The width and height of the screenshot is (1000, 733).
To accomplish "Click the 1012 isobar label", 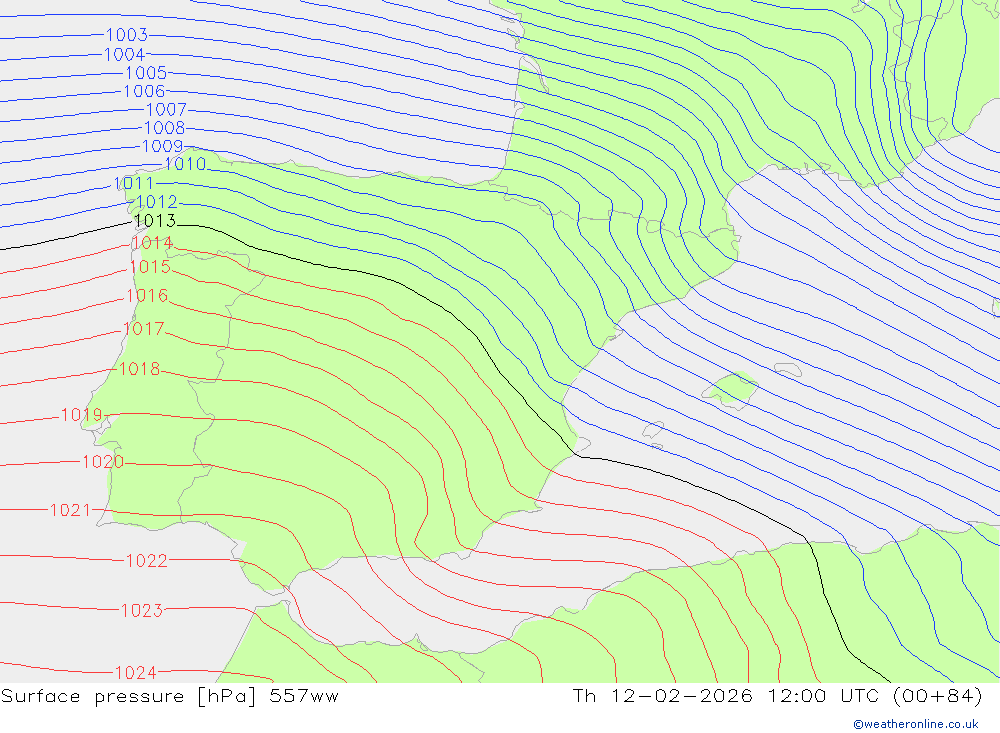I will point(157,202).
